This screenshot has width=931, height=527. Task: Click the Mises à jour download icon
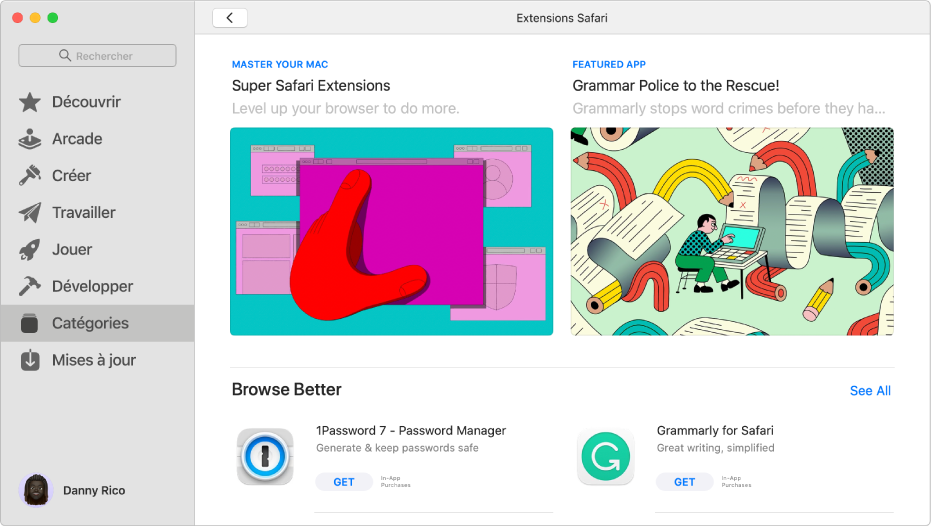pyautogui.click(x=30, y=360)
